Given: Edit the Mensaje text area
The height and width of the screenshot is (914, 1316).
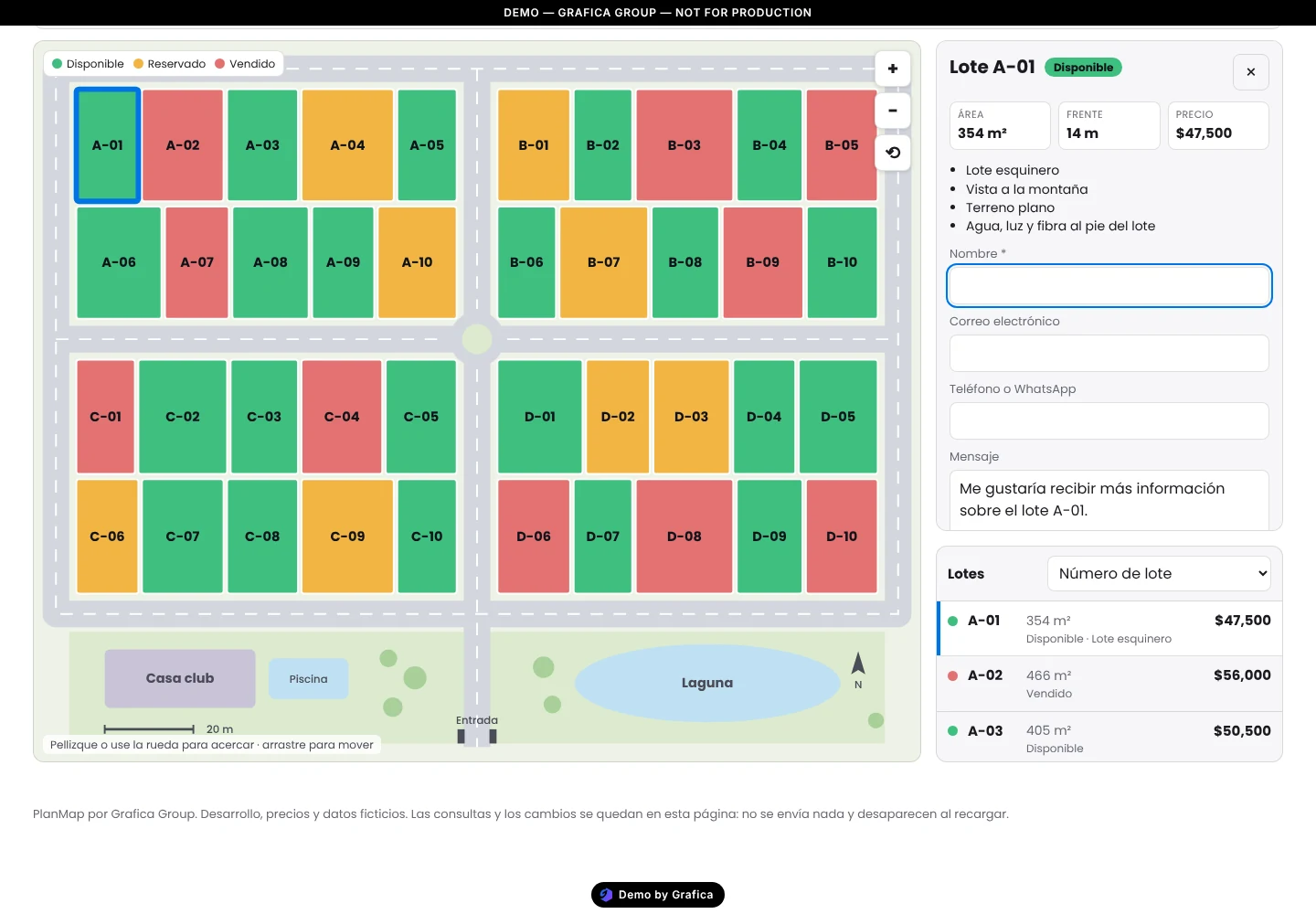Looking at the screenshot, I should 1109,500.
